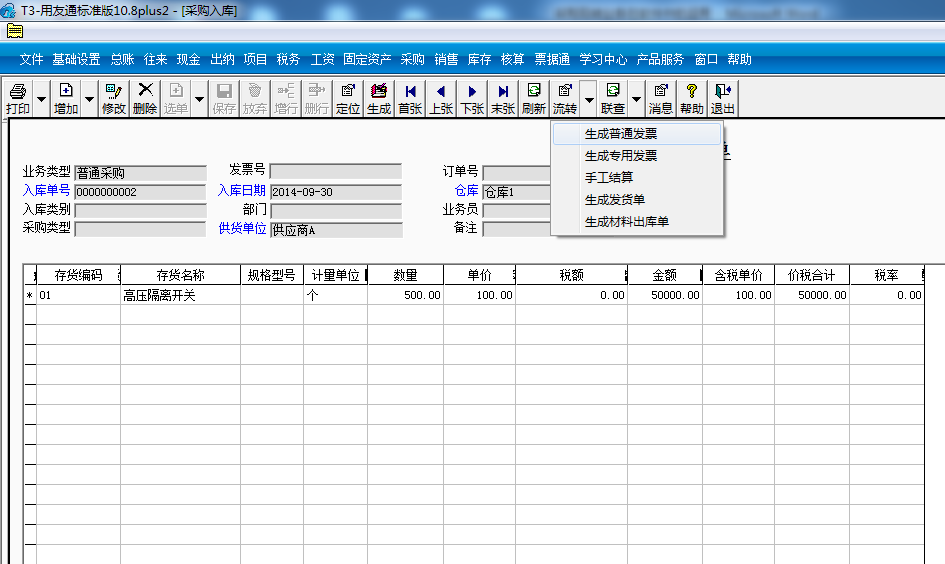Click the 定位 locate icon

pyautogui.click(x=348, y=98)
